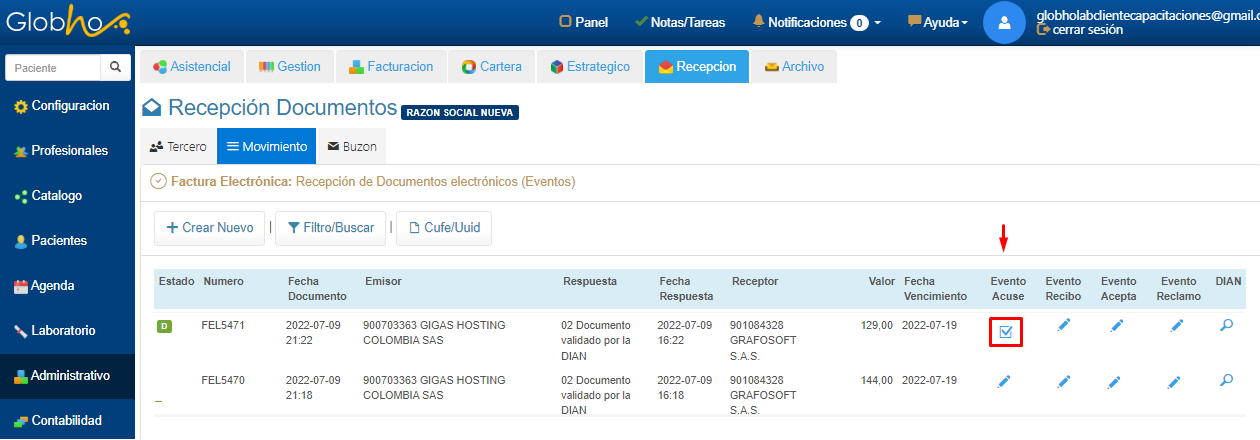Edit Evento Acepta for invoice FEL5471
This screenshot has width=1260, height=440.
click(x=1117, y=326)
